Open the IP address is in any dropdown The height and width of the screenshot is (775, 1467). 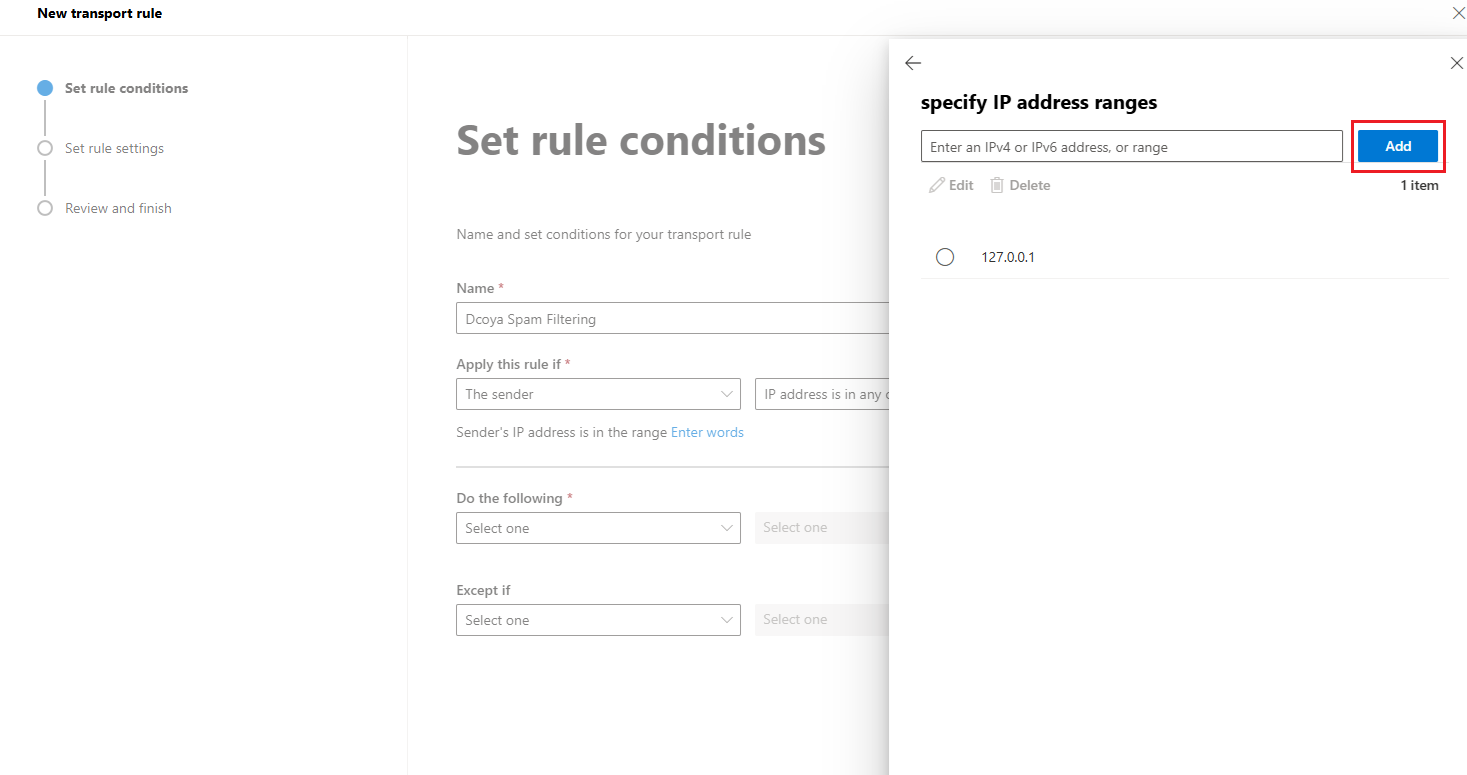coord(822,394)
